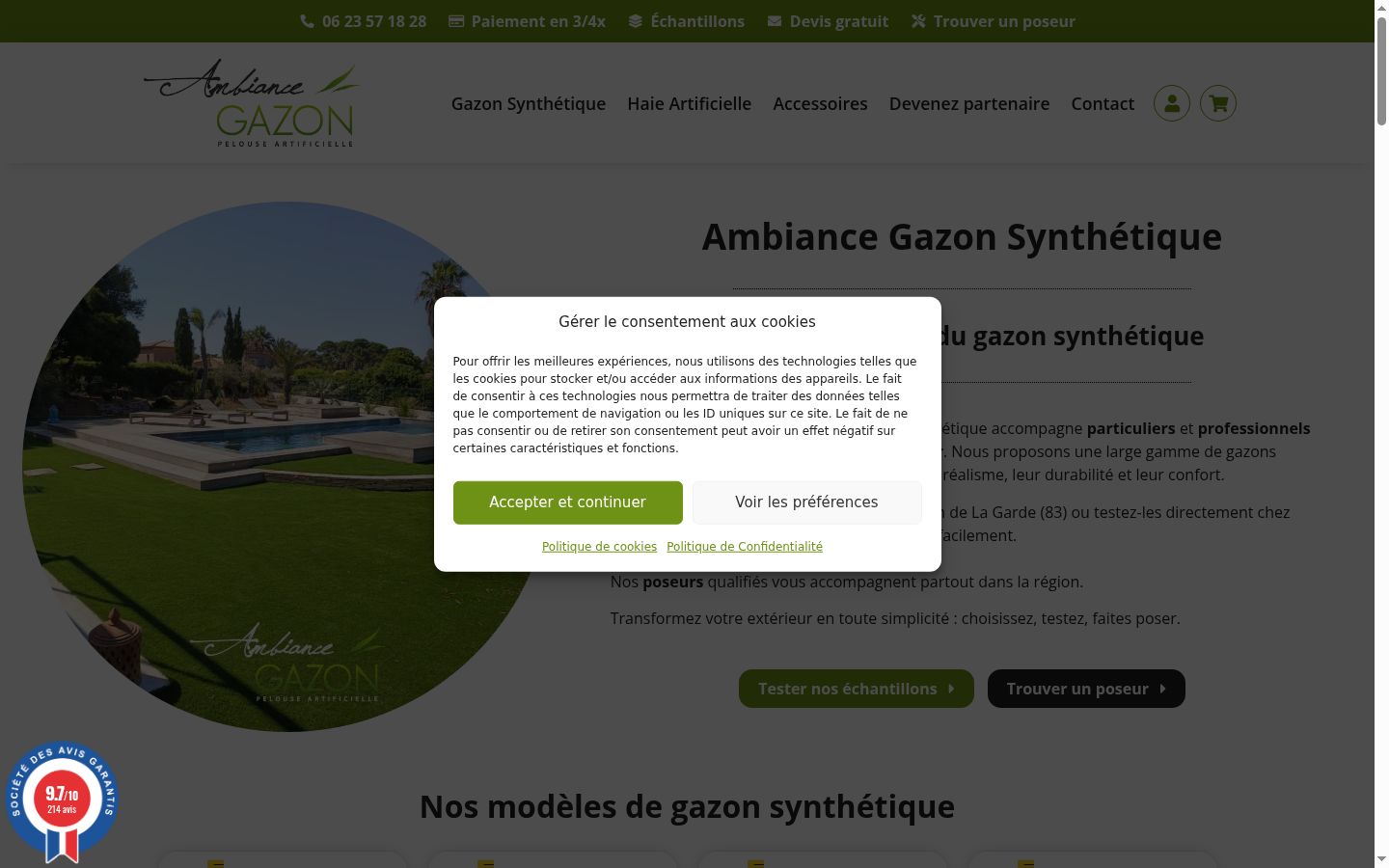Click the Gérer le consentement aux cookies title
The height and width of the screenshot is (868, 1389).
point(687,322)
